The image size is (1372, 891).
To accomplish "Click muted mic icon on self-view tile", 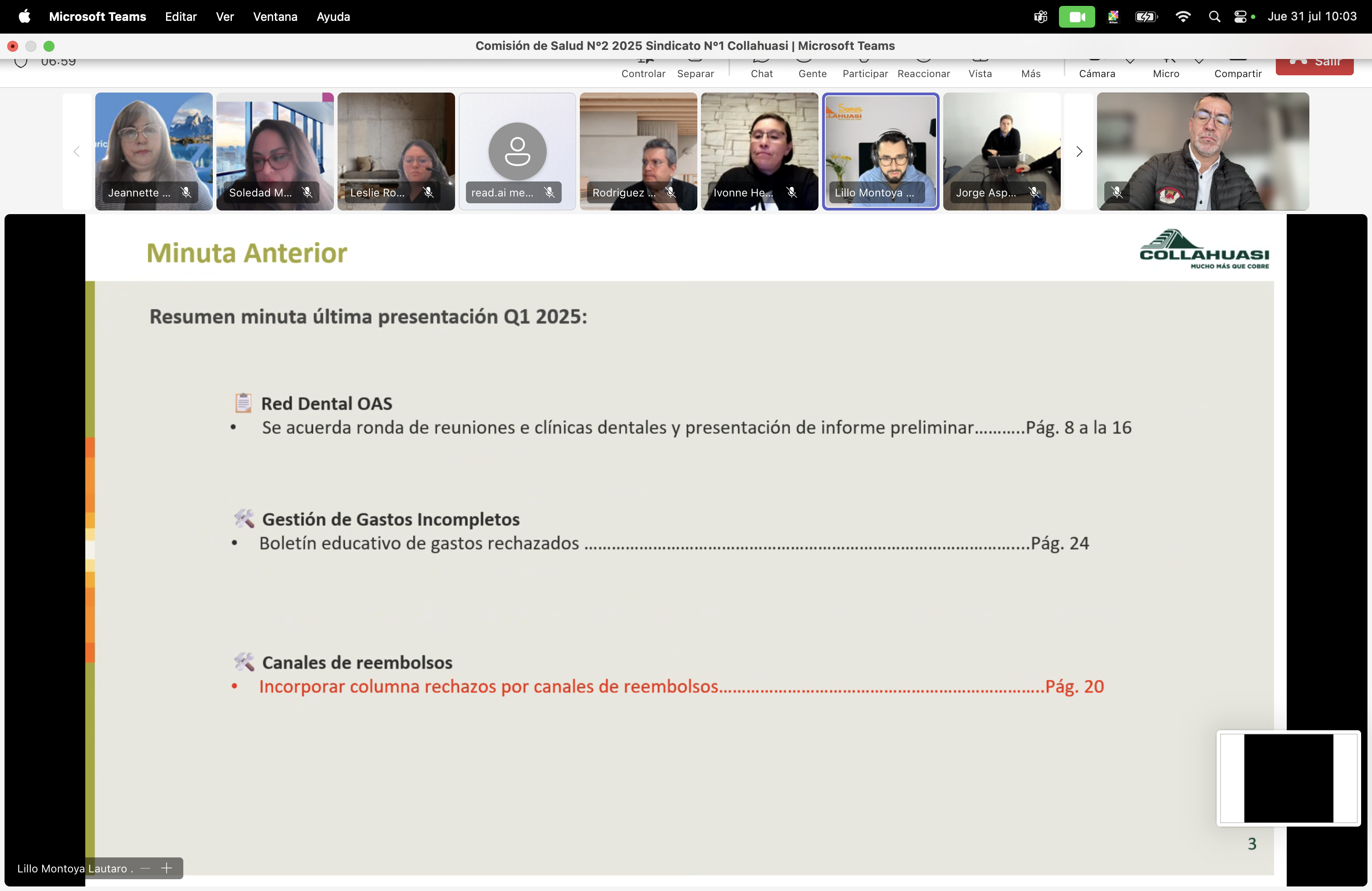I will click(x=1117, y=192).
